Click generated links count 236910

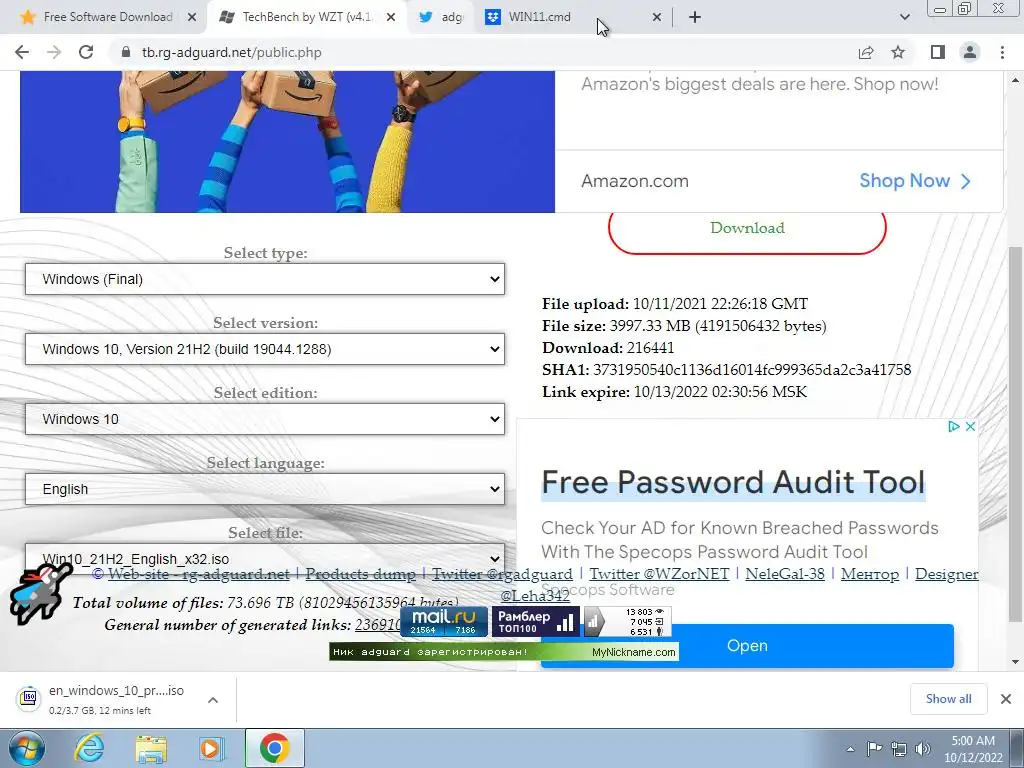click(377, 625)
